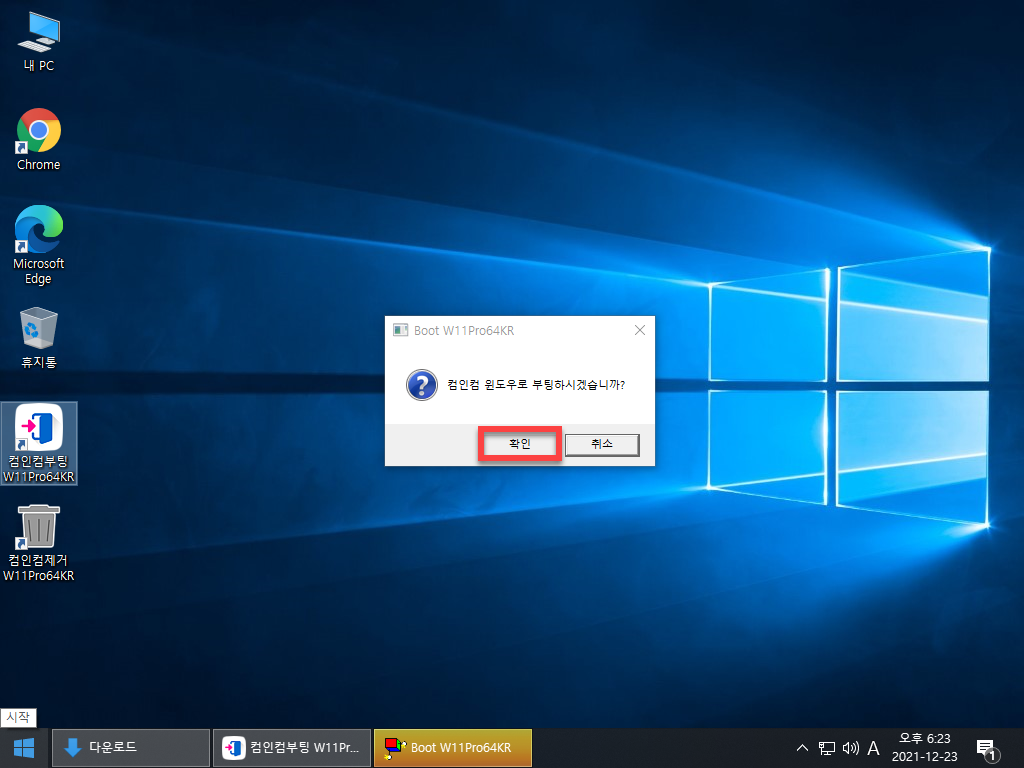Click the question mark icon in dialog

pos(422,385)
